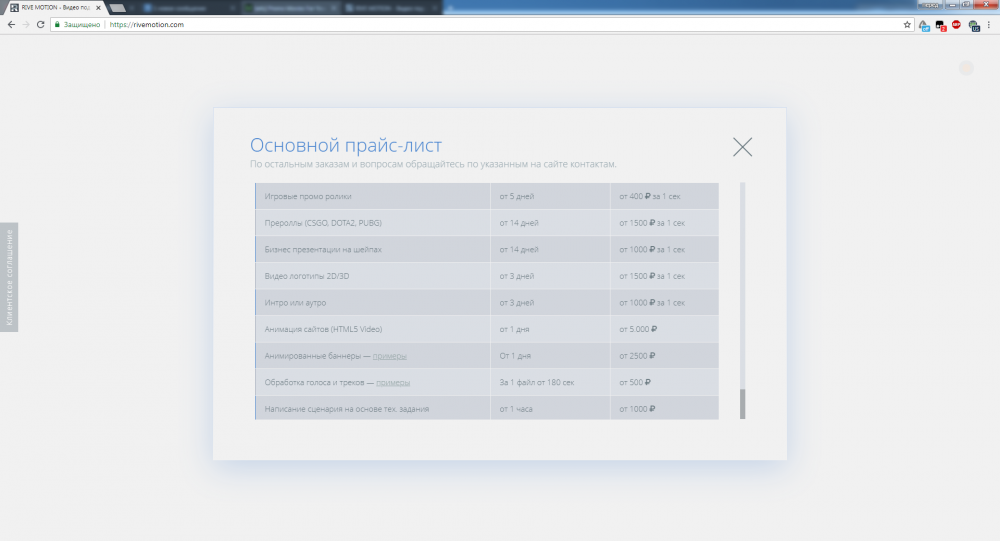Switch to the RIVE MOTION browser tab
This screenshot has width=1000, height=541.
coord(50,7)
